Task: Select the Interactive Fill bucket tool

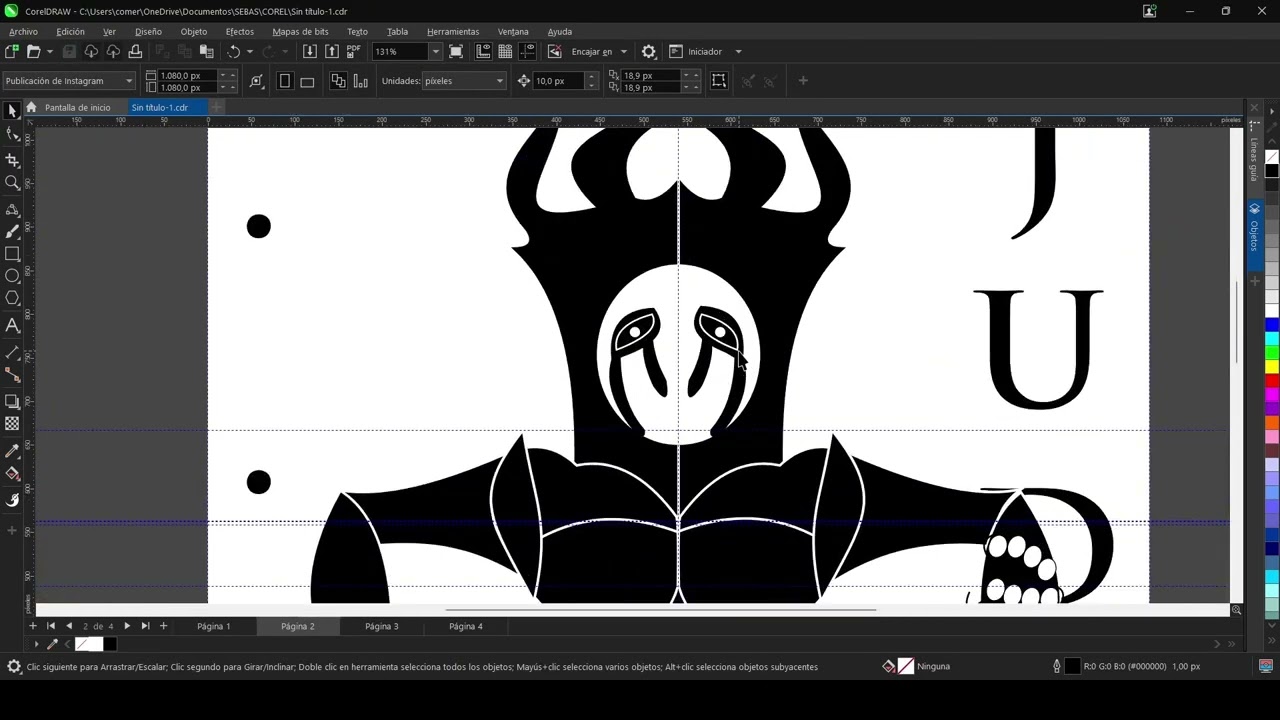Action: [12, 474]
